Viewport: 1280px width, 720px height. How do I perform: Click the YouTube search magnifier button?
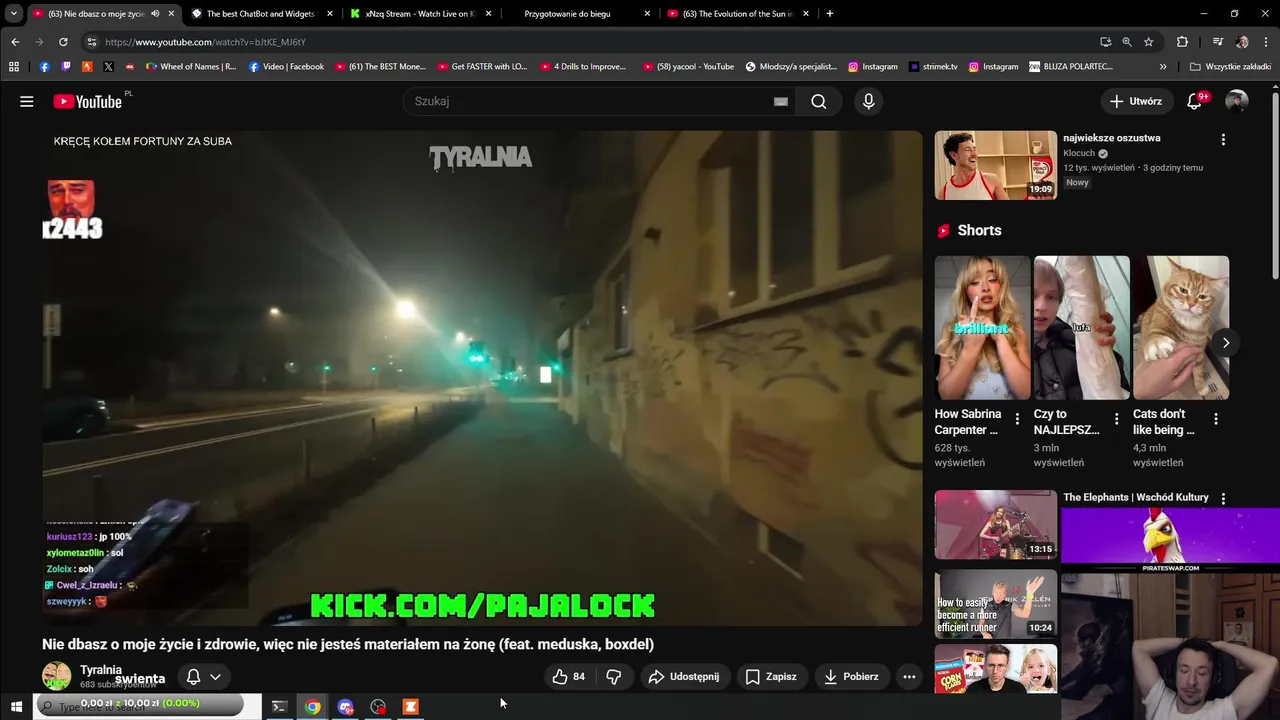coord(818,101)
